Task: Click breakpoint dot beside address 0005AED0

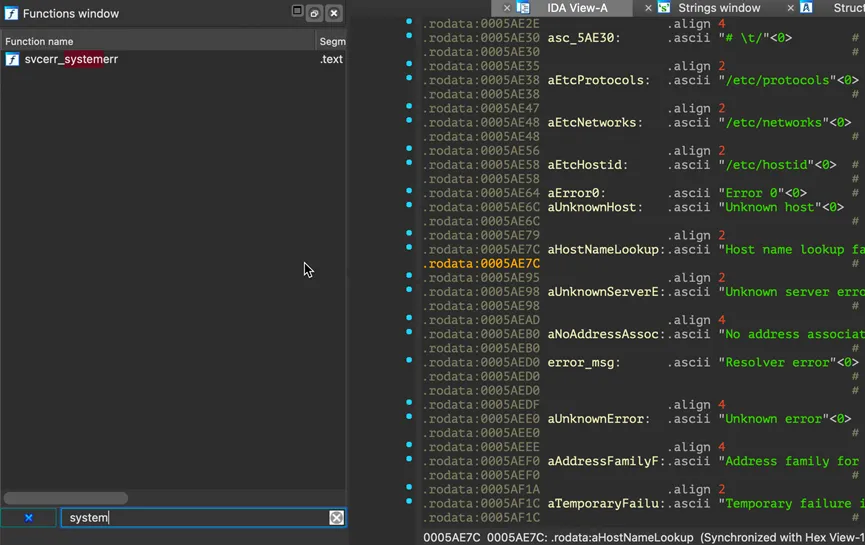Action: 409,360
